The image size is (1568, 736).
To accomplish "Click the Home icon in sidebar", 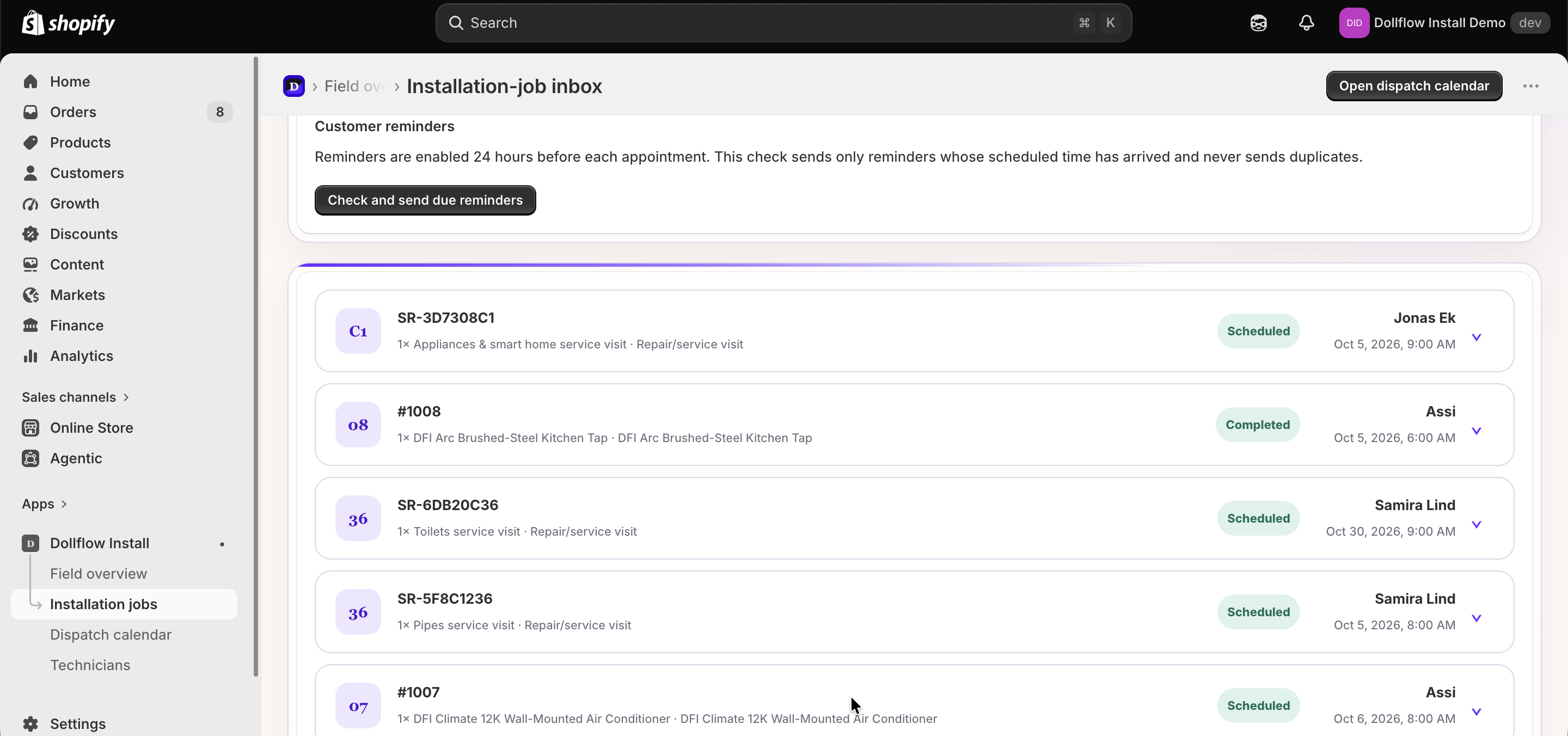I will [30, 82].
